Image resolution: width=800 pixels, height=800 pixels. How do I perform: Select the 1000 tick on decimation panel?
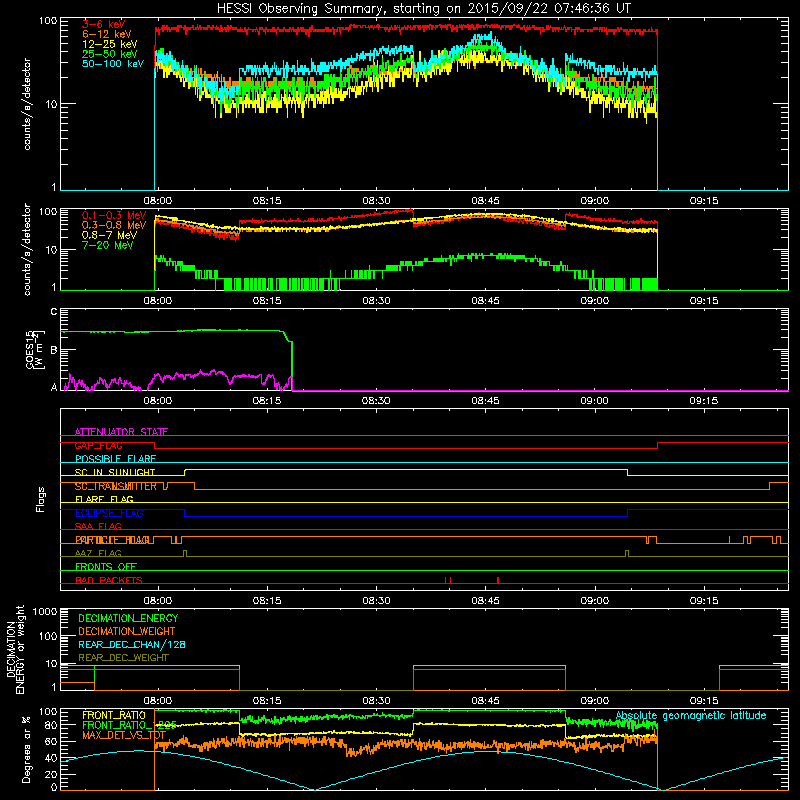(x=45, y=611)
